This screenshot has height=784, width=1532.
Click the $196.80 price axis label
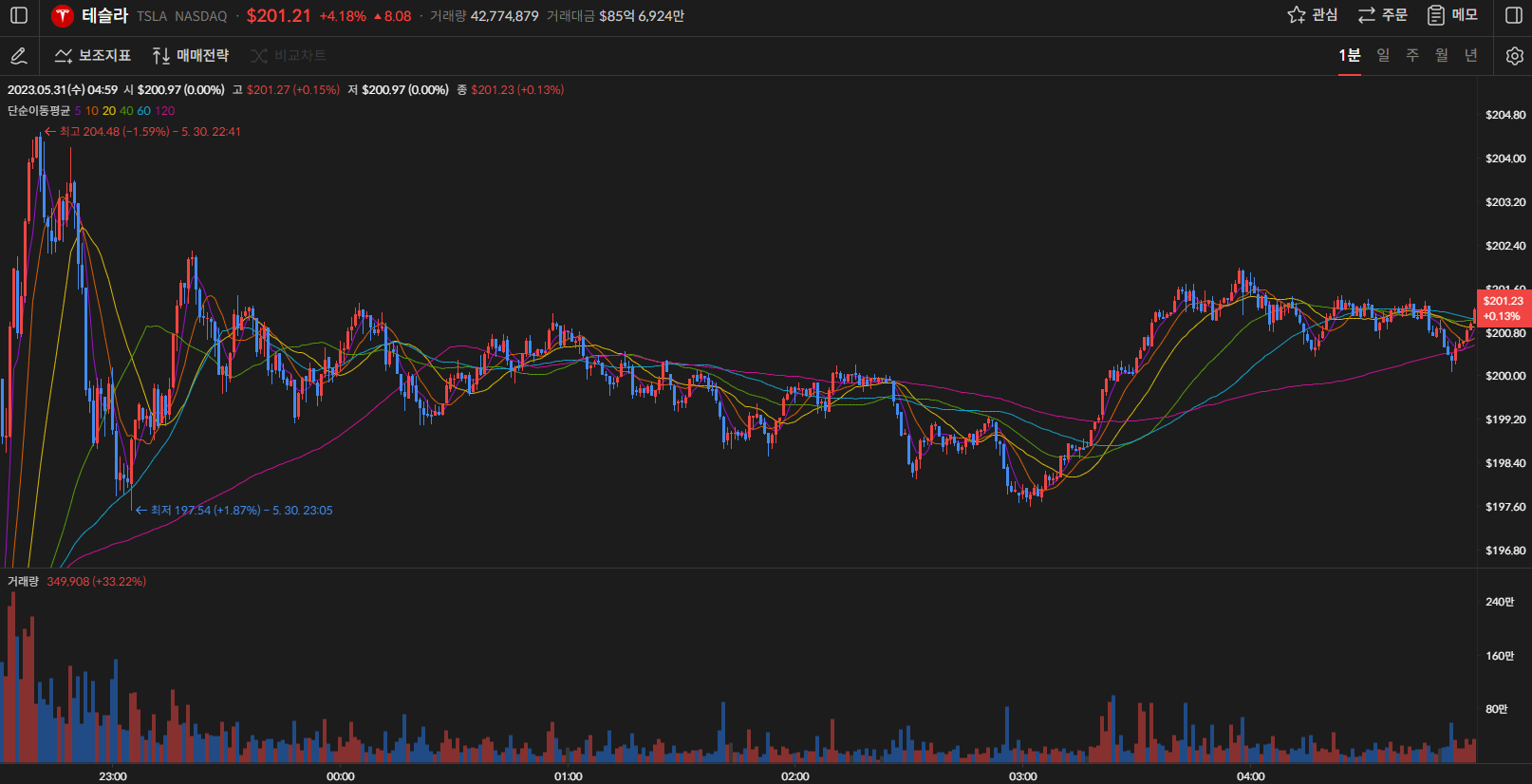[1505, 551]
